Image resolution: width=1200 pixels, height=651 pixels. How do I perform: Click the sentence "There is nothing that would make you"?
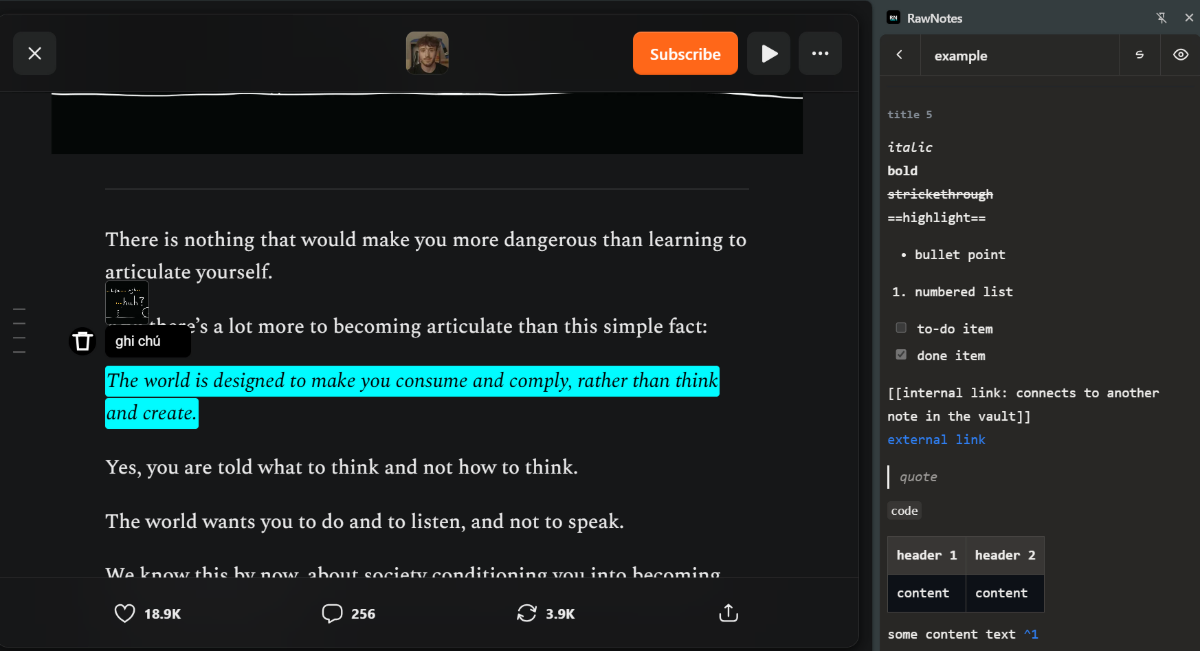(x=426, y=255)
